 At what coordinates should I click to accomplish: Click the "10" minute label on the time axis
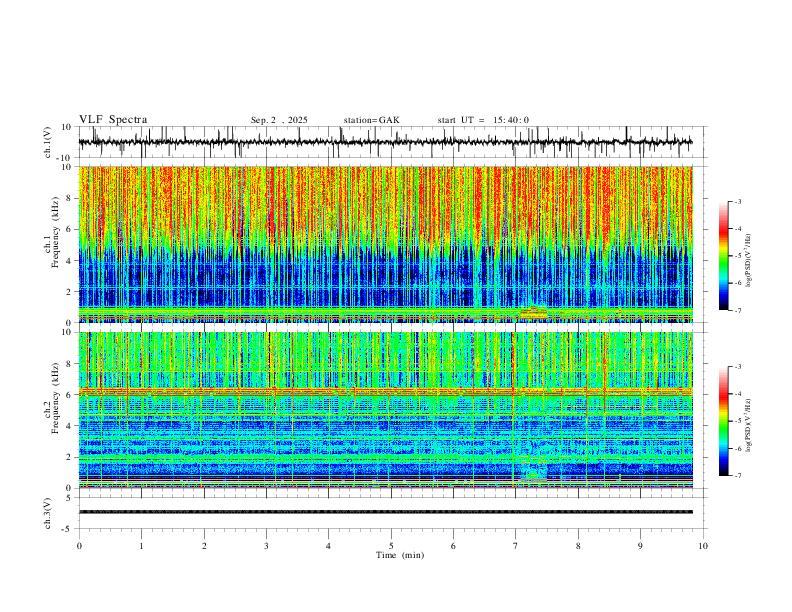pos(703,546)
